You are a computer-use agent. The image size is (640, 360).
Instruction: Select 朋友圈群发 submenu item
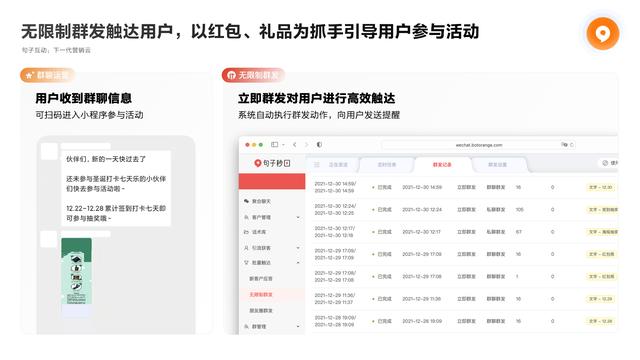[x=261, y=311]
